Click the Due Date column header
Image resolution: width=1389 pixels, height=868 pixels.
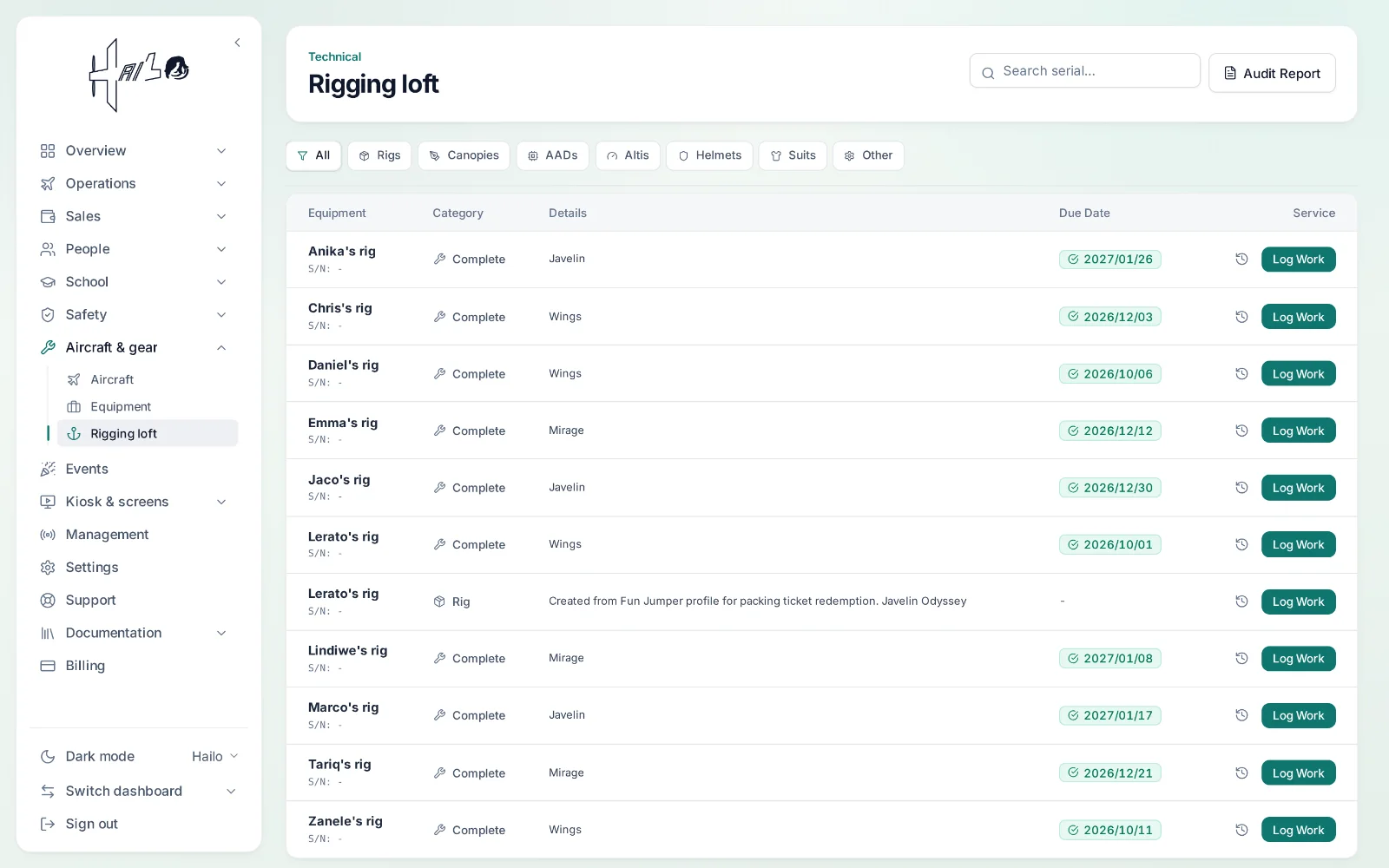(x=1084, y=214)
